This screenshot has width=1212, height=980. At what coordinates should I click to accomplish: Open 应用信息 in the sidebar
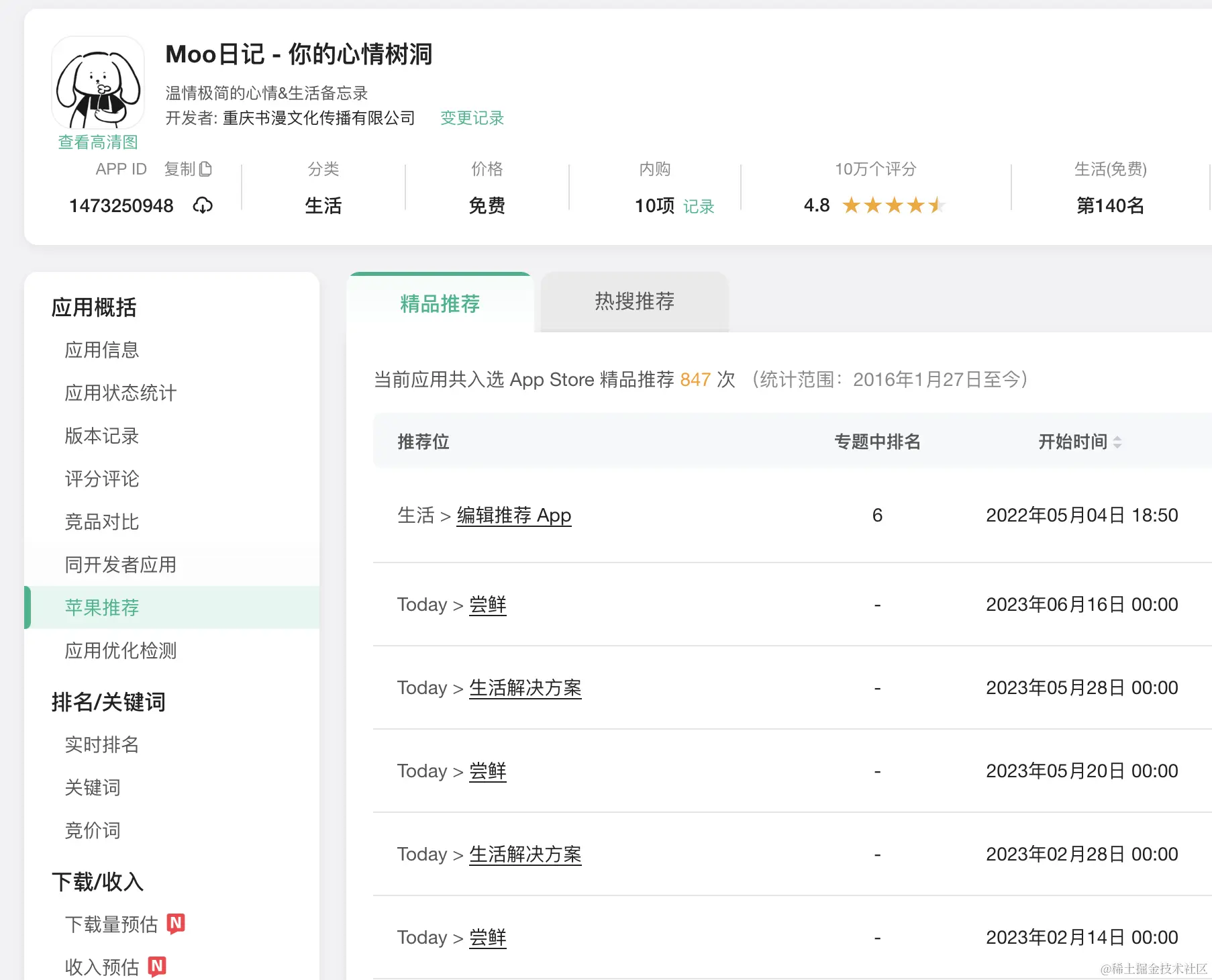coord(102,350)
